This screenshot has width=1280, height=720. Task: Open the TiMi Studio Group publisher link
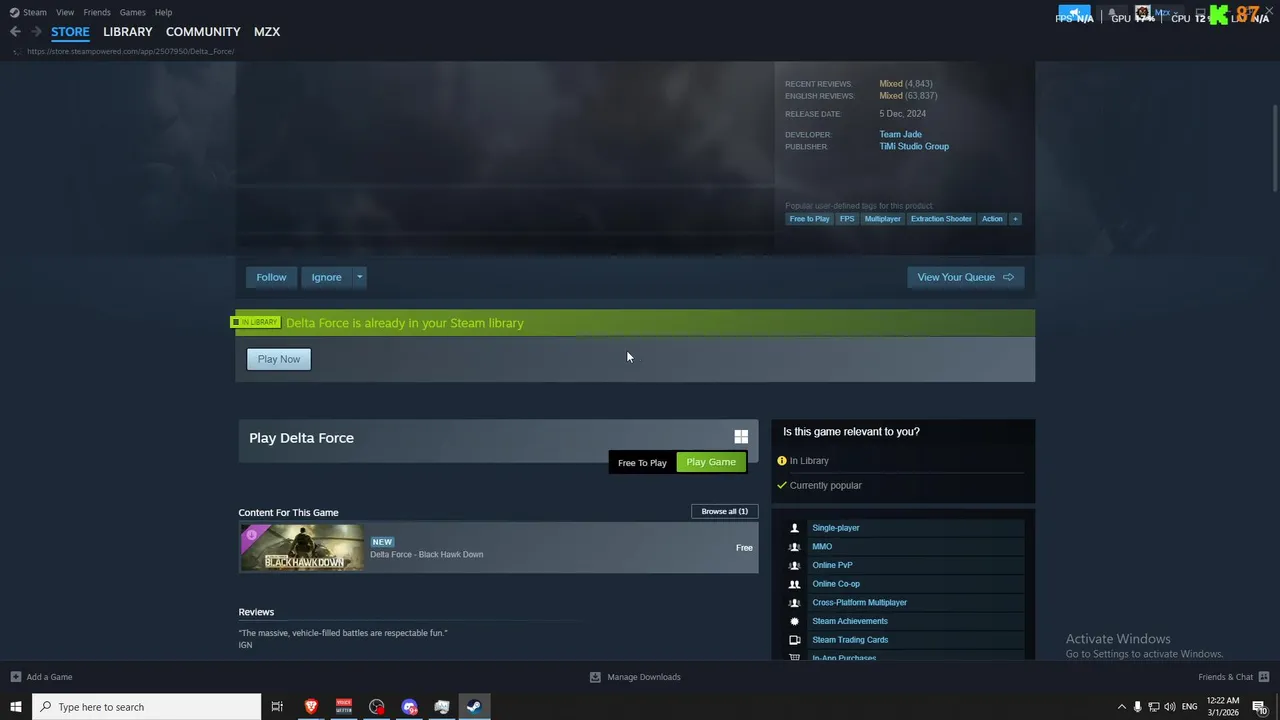click(x=914, y=146)
